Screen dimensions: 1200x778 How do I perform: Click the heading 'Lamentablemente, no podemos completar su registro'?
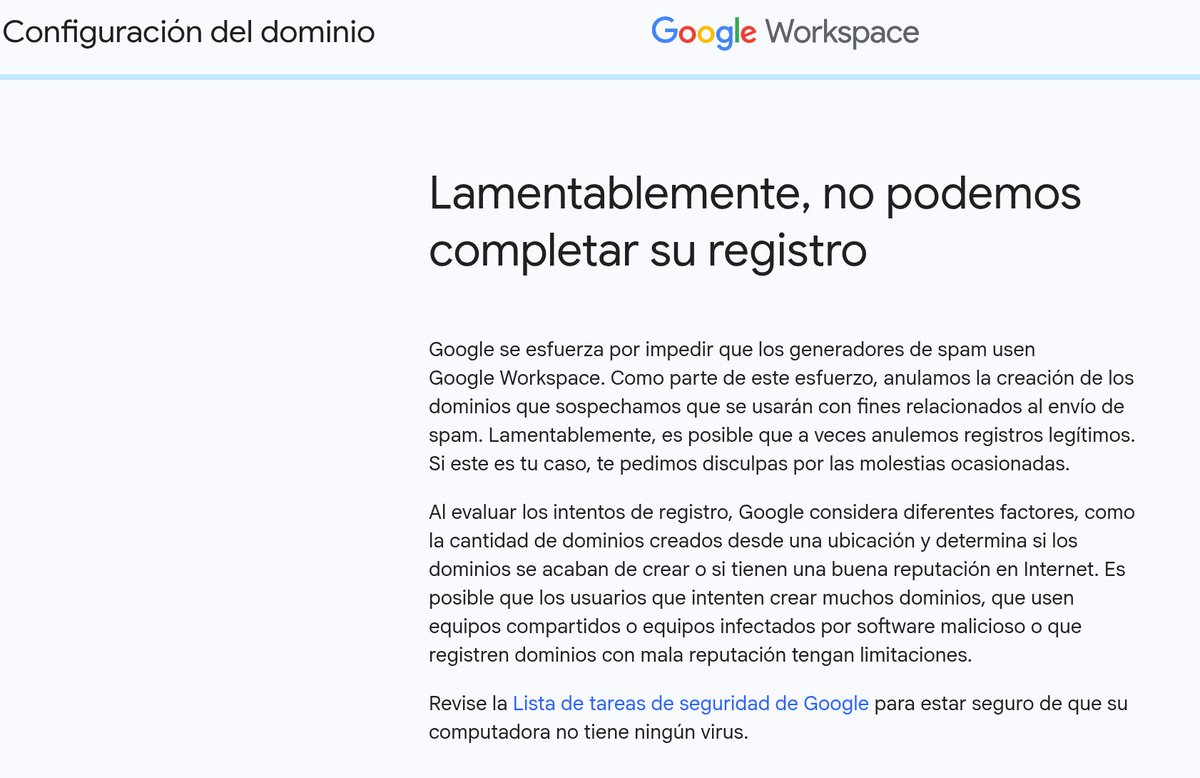coord(755,222)
